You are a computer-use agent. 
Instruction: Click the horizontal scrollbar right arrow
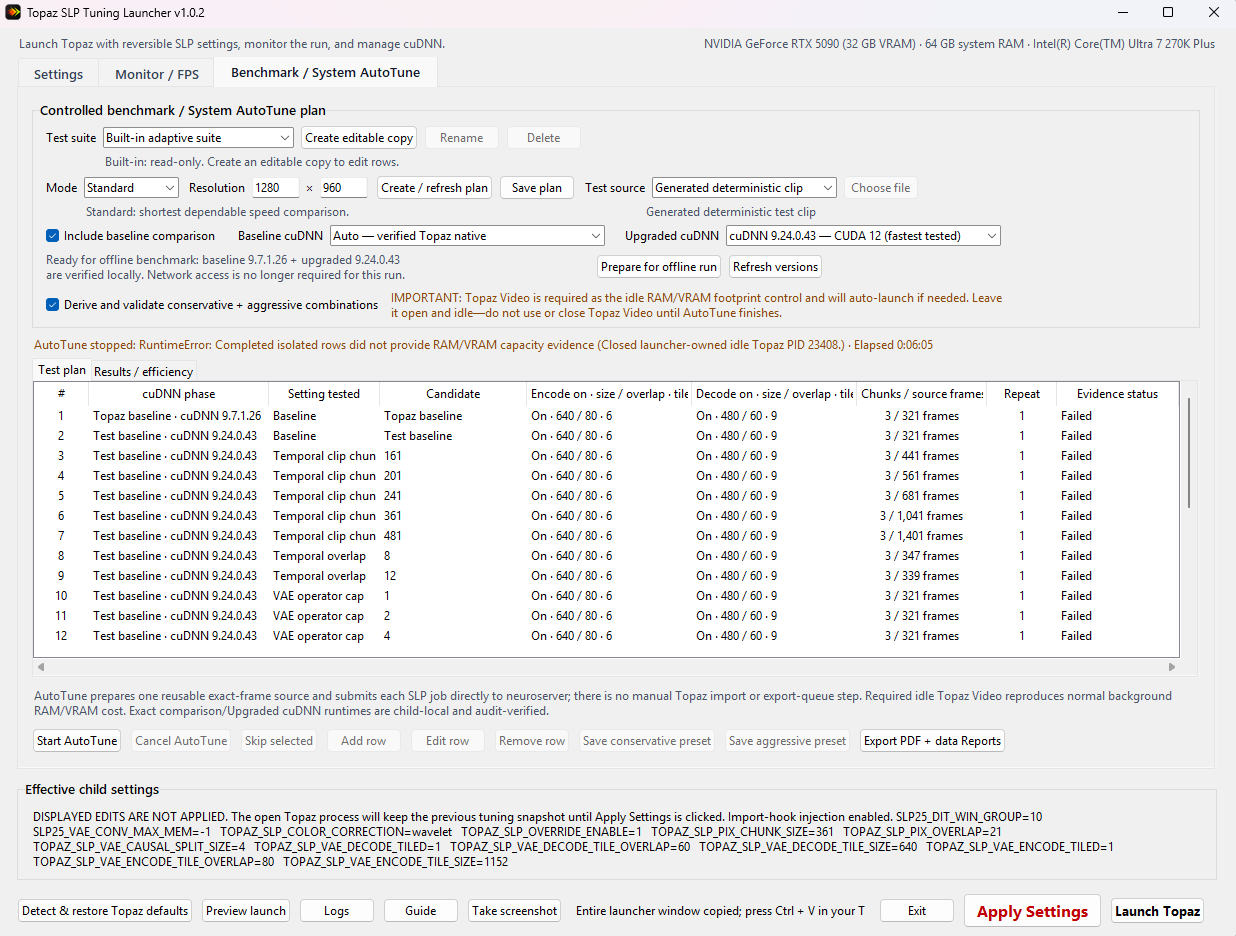(1172, 666)
